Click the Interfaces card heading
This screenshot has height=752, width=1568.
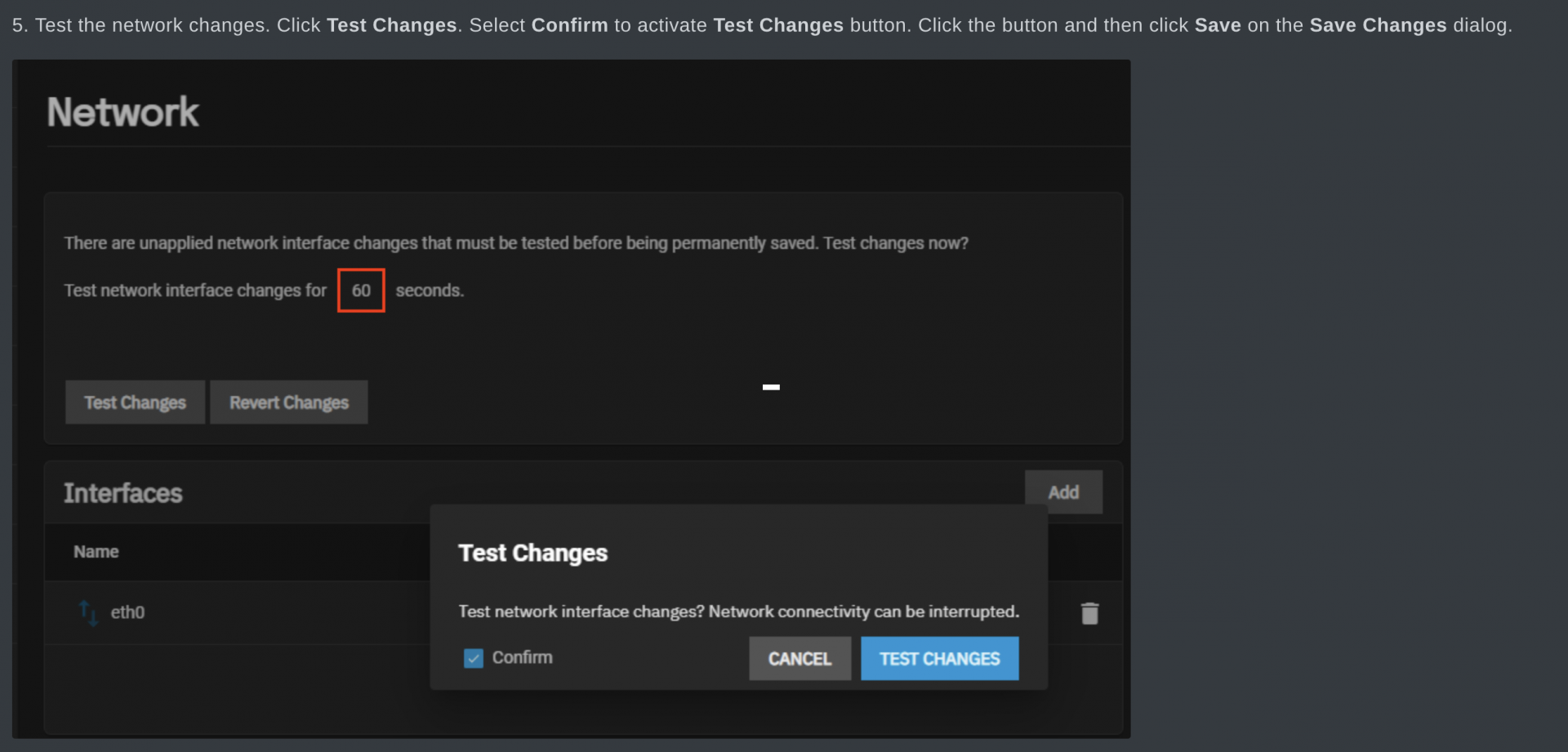coord(123,493)
